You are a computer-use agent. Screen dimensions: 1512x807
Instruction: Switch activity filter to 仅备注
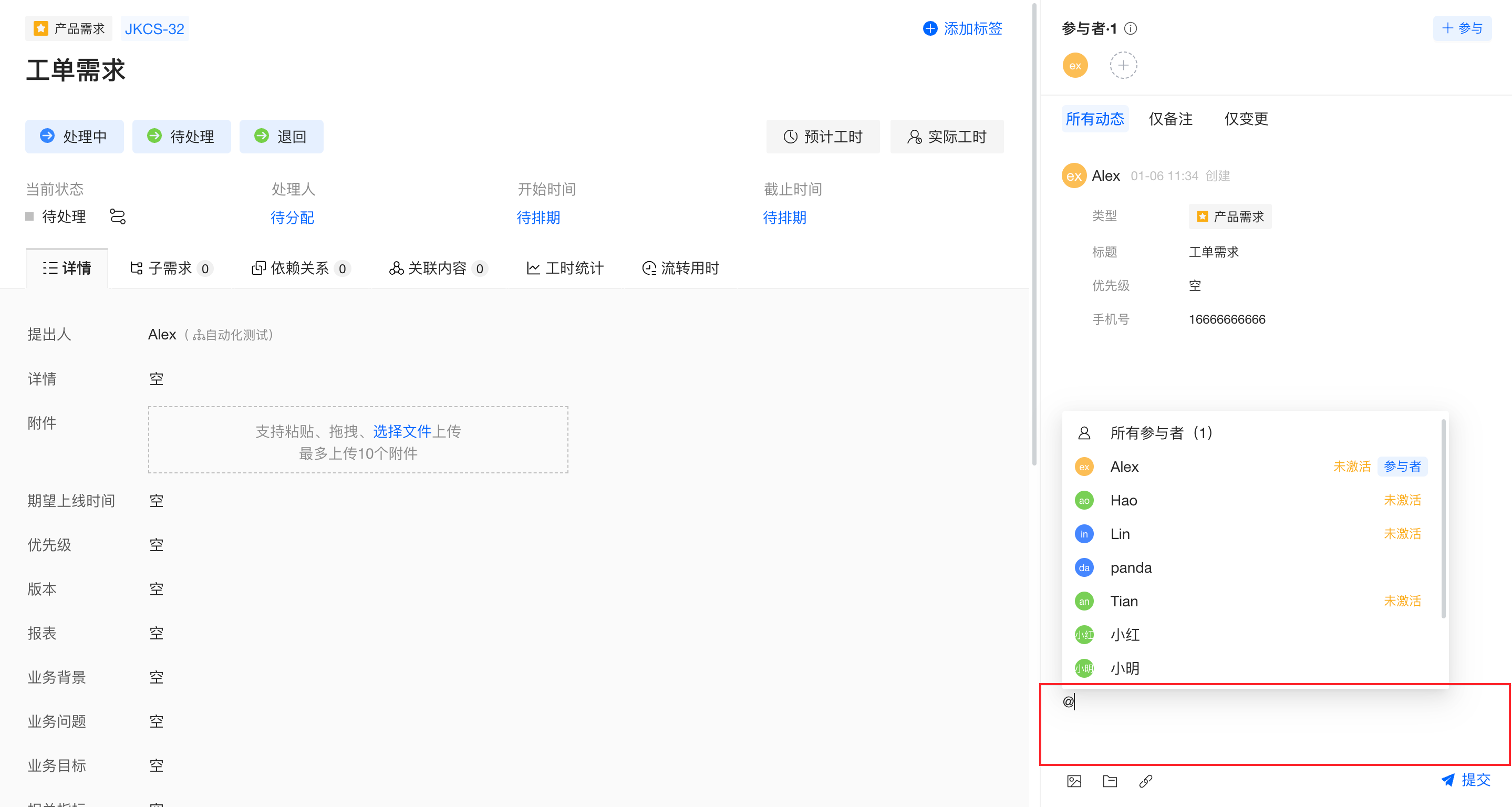pyautogui.click(x=1170, y=119)
